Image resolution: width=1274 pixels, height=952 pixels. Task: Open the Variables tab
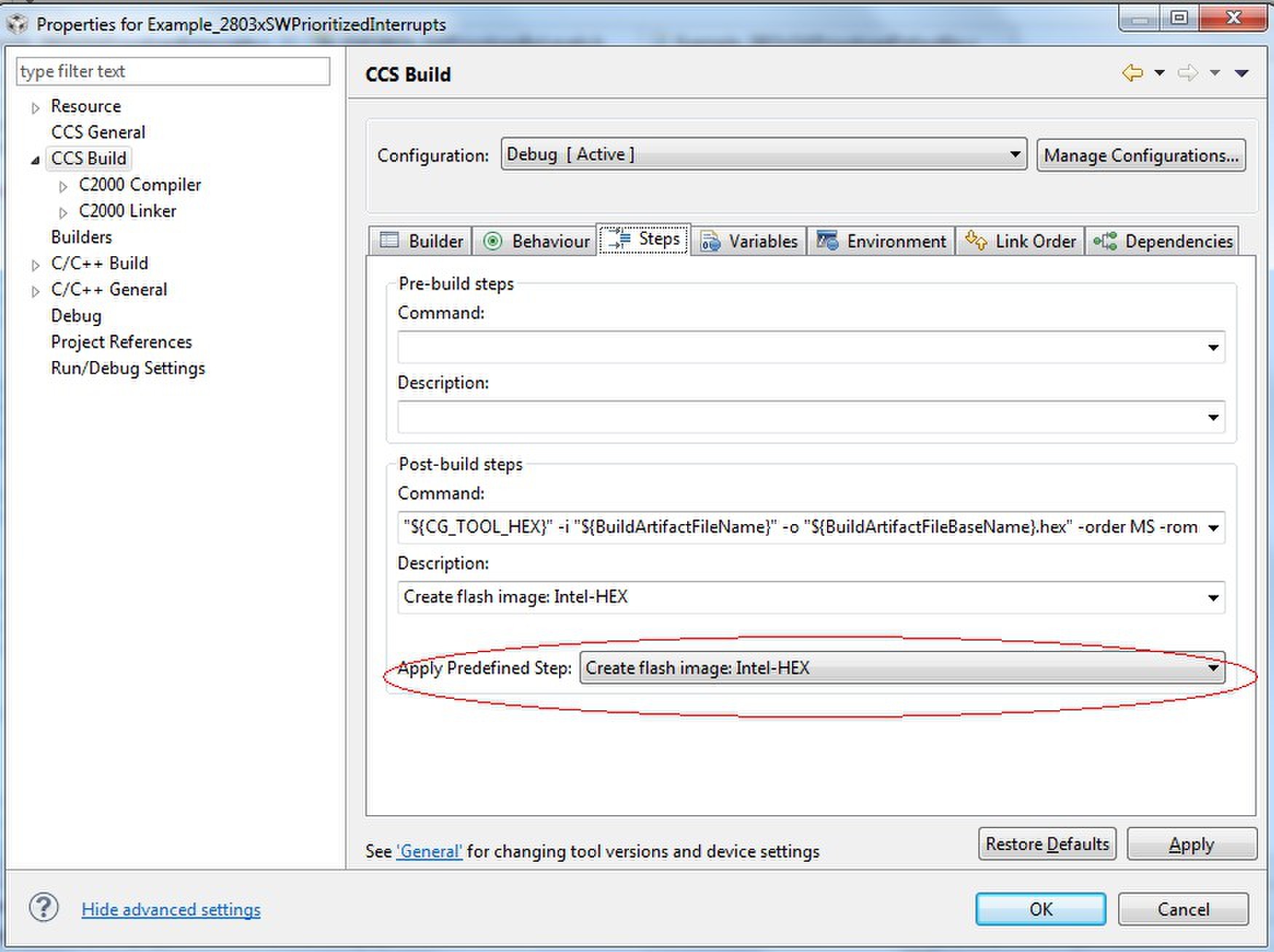pos(749,241)
